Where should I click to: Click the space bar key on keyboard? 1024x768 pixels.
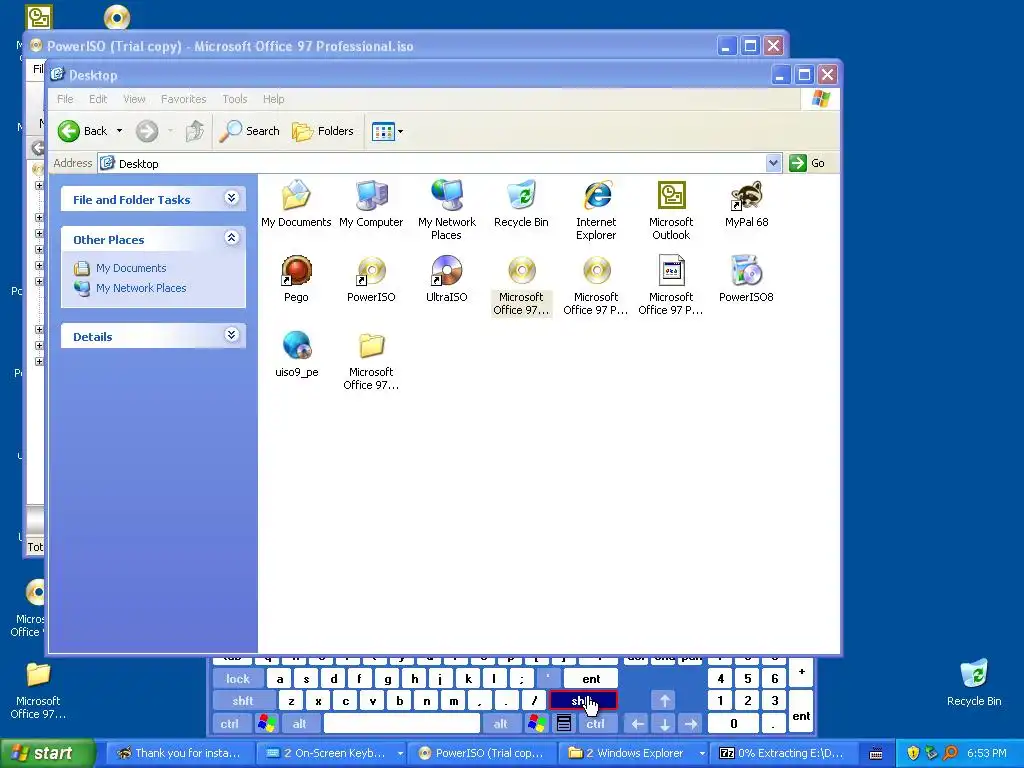(402, 724)
